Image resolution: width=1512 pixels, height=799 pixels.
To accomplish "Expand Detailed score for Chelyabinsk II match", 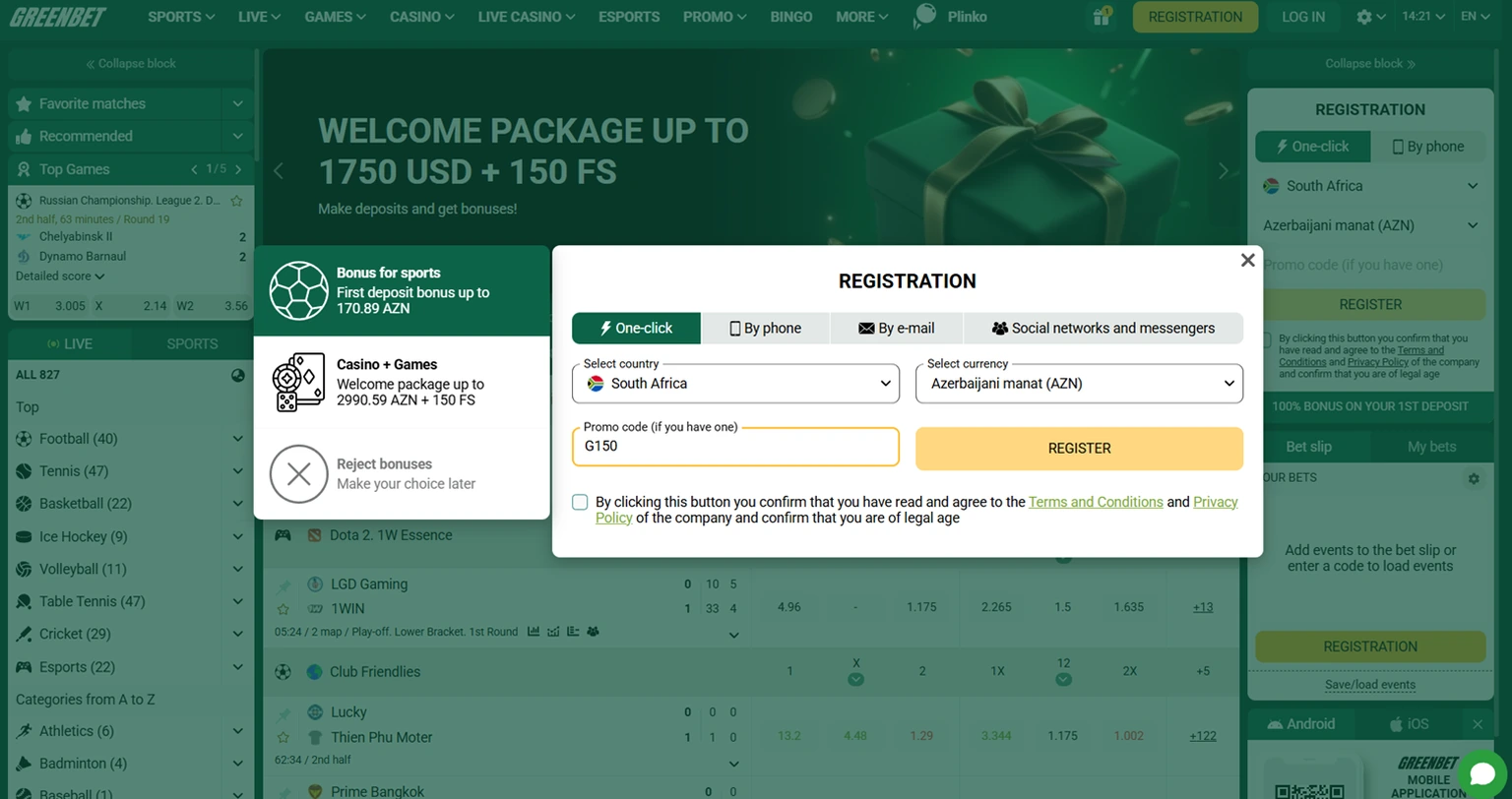I will tap(60, 277).
